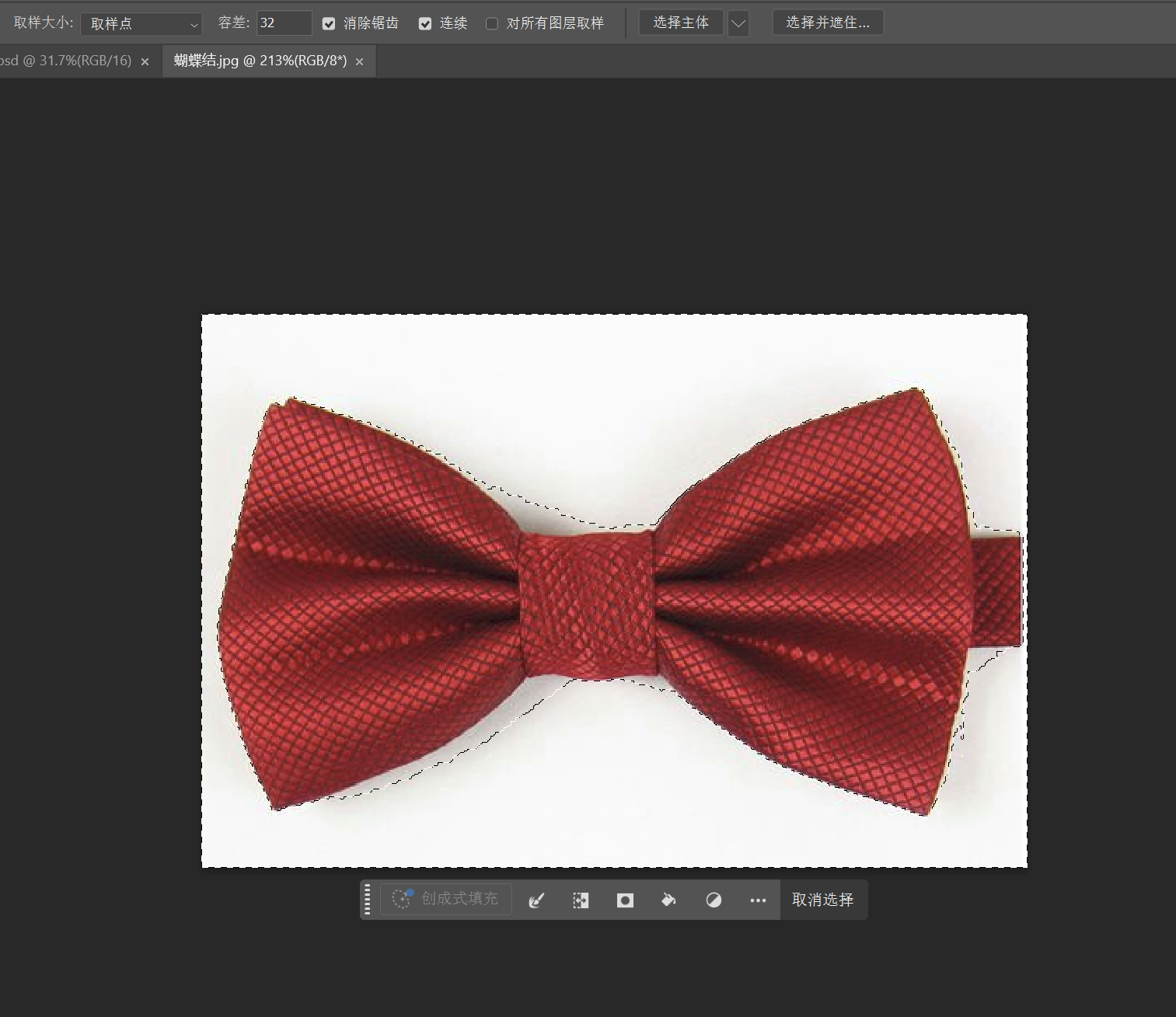
Task: Click the 创成式填充 generative fill button
Action: [x=446, y=899]
